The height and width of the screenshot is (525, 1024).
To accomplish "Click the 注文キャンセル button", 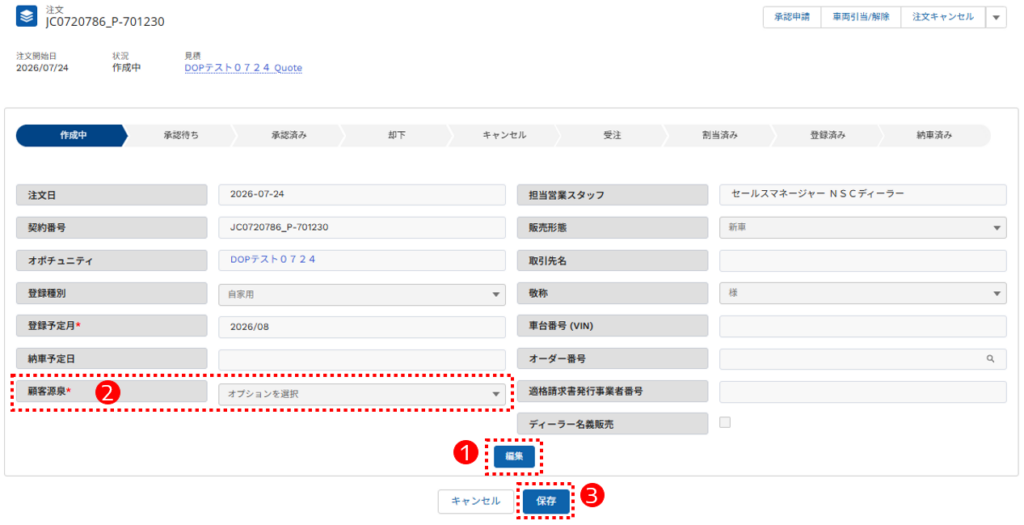I will point(943,17).
